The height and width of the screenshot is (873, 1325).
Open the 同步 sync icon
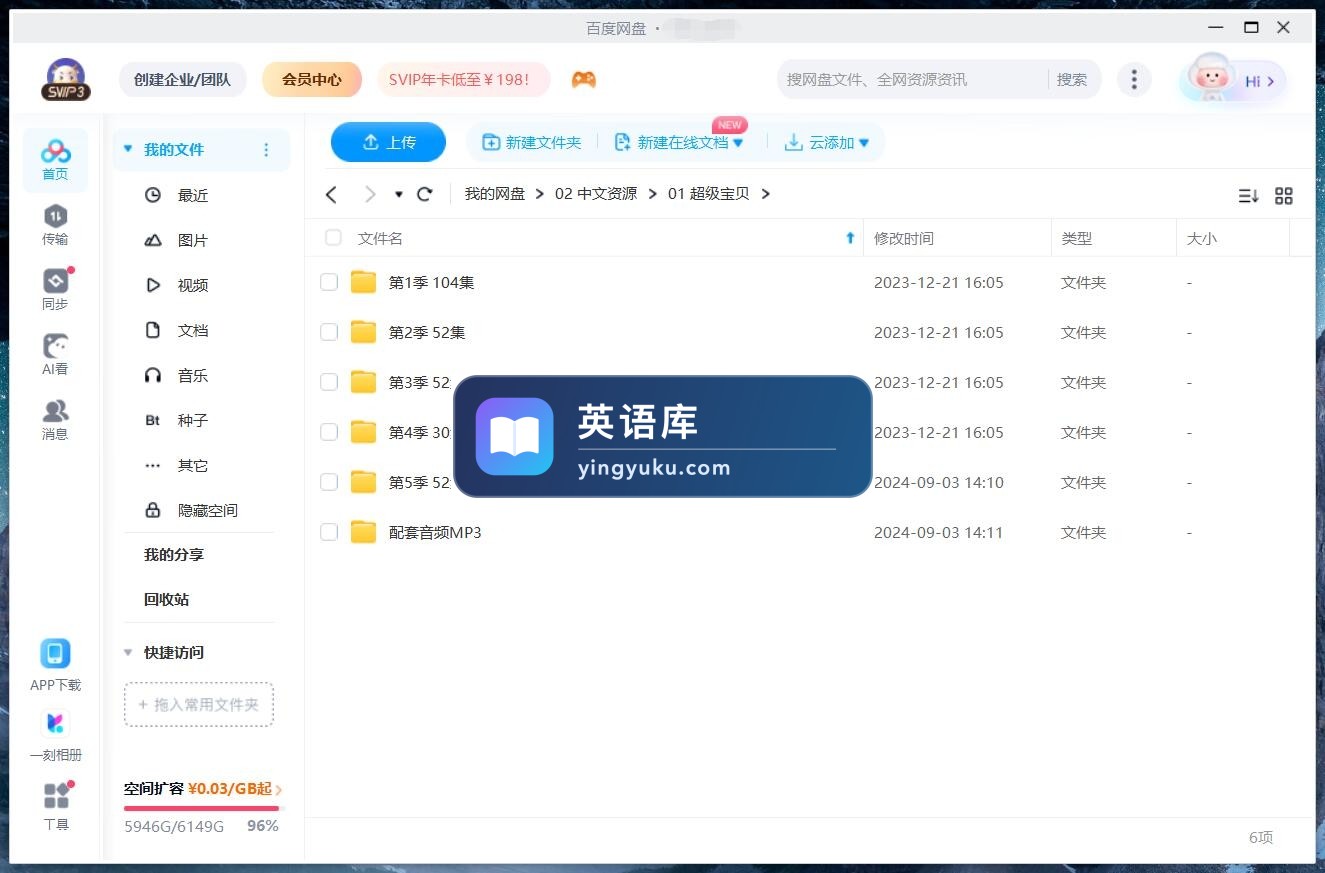point(55,289)
